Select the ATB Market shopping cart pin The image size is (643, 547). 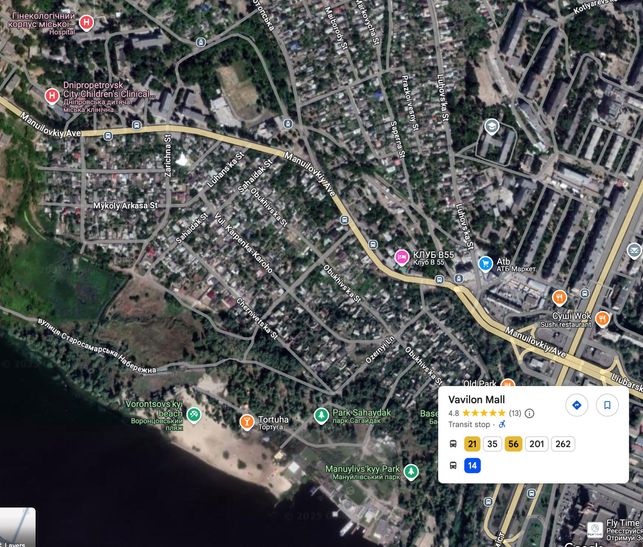click(485, 264)
